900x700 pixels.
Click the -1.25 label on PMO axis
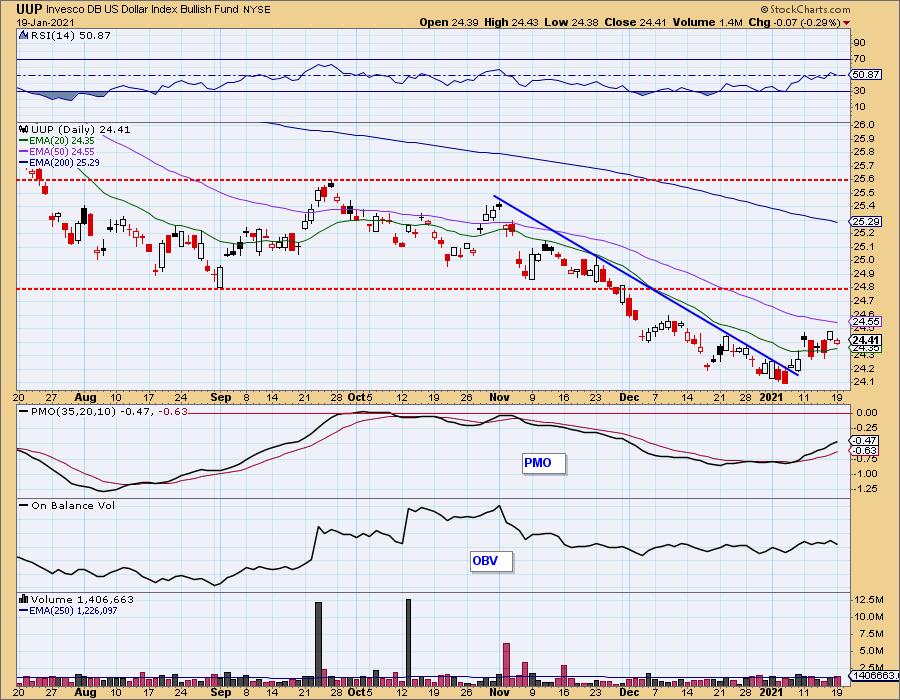coord(864,489)
